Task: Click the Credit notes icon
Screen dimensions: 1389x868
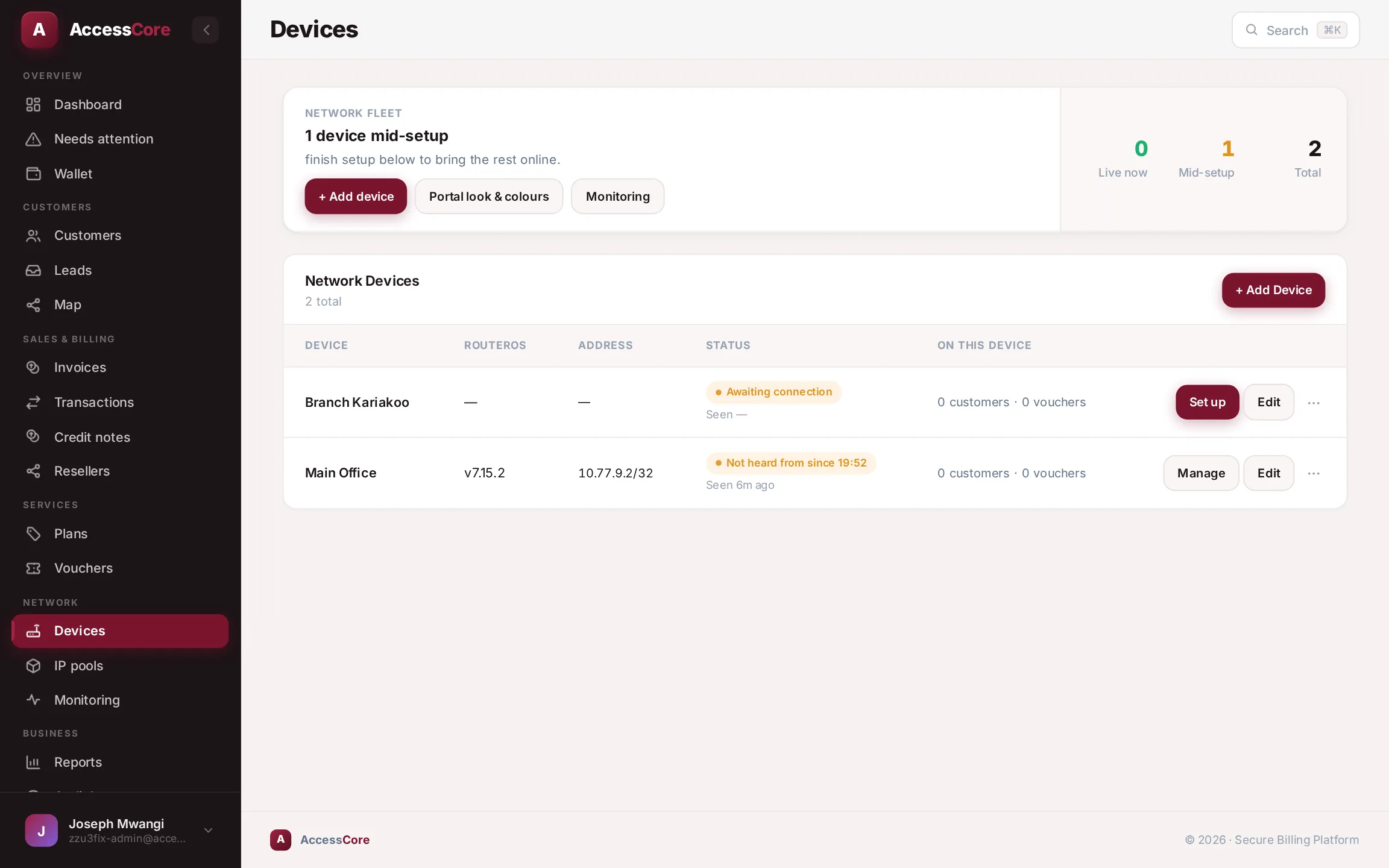Action: [x=33, y=436]
